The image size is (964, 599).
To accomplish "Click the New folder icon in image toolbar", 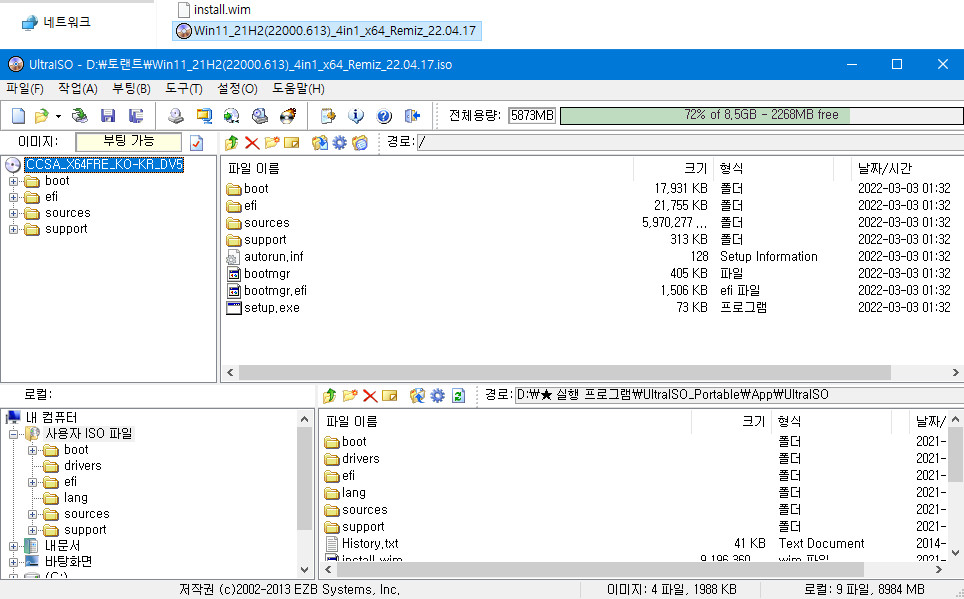I will click(272, 143).
